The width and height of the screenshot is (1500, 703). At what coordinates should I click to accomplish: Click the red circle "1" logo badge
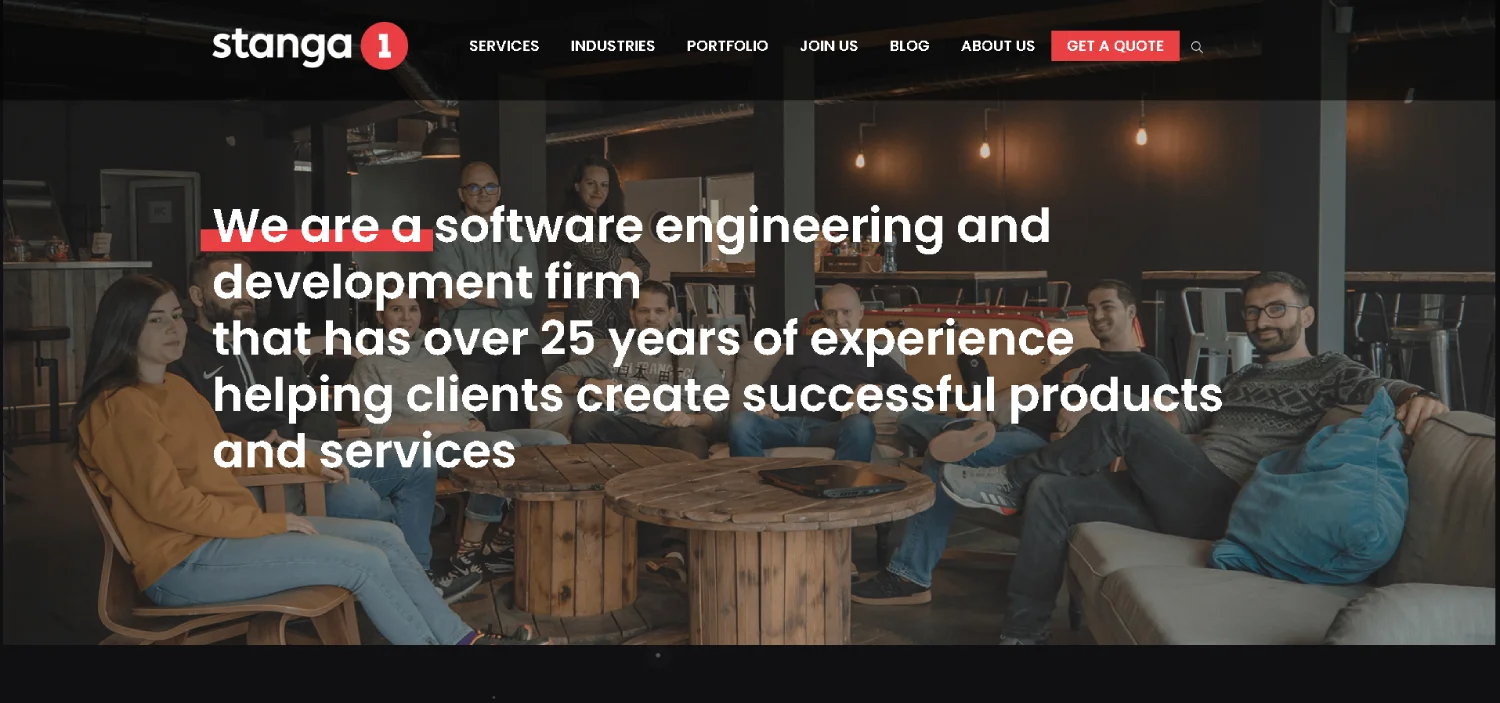click(384, 46)
